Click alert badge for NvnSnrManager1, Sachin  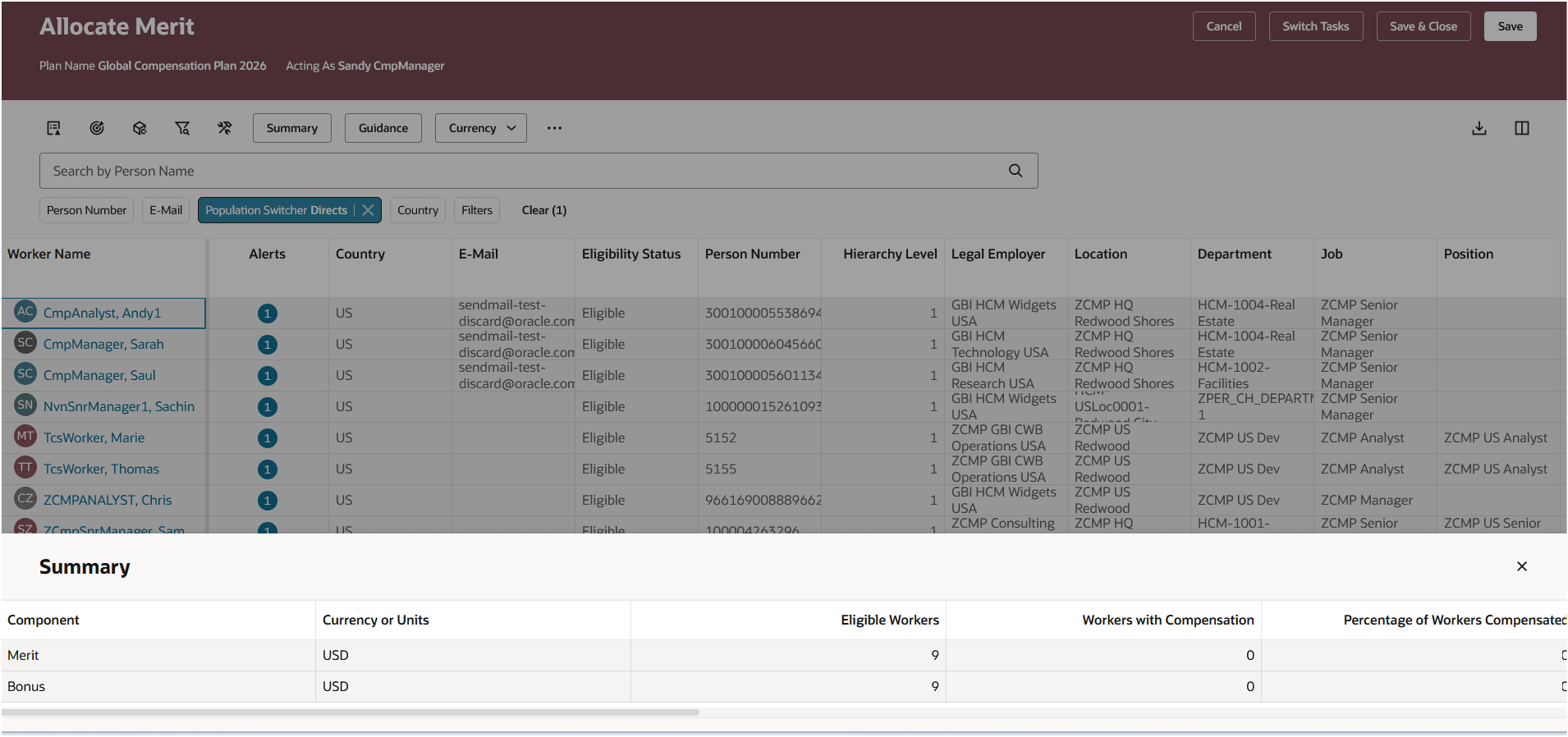(268, 407)
